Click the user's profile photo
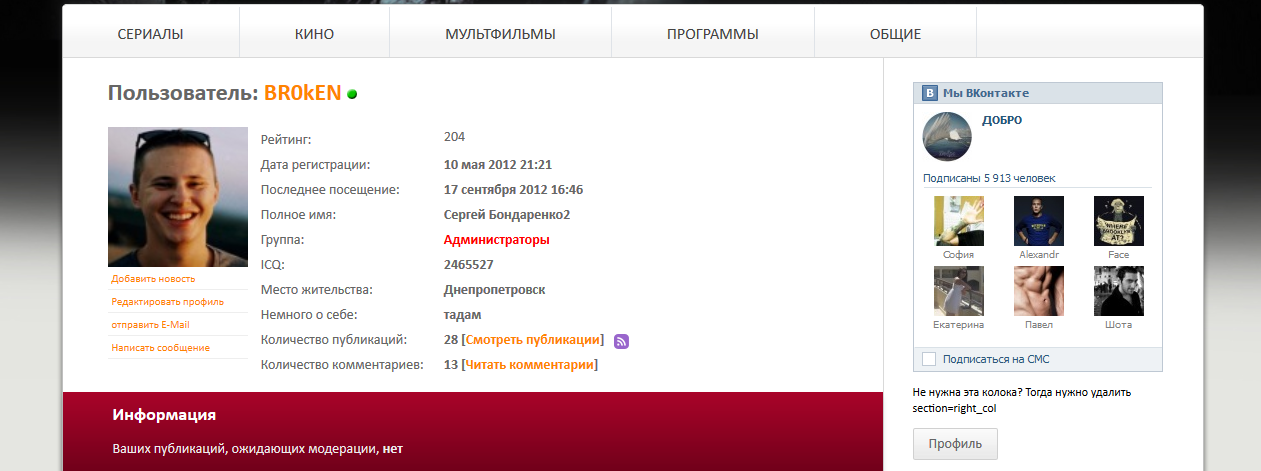The image size is (1261, 471). coord(178,197)
